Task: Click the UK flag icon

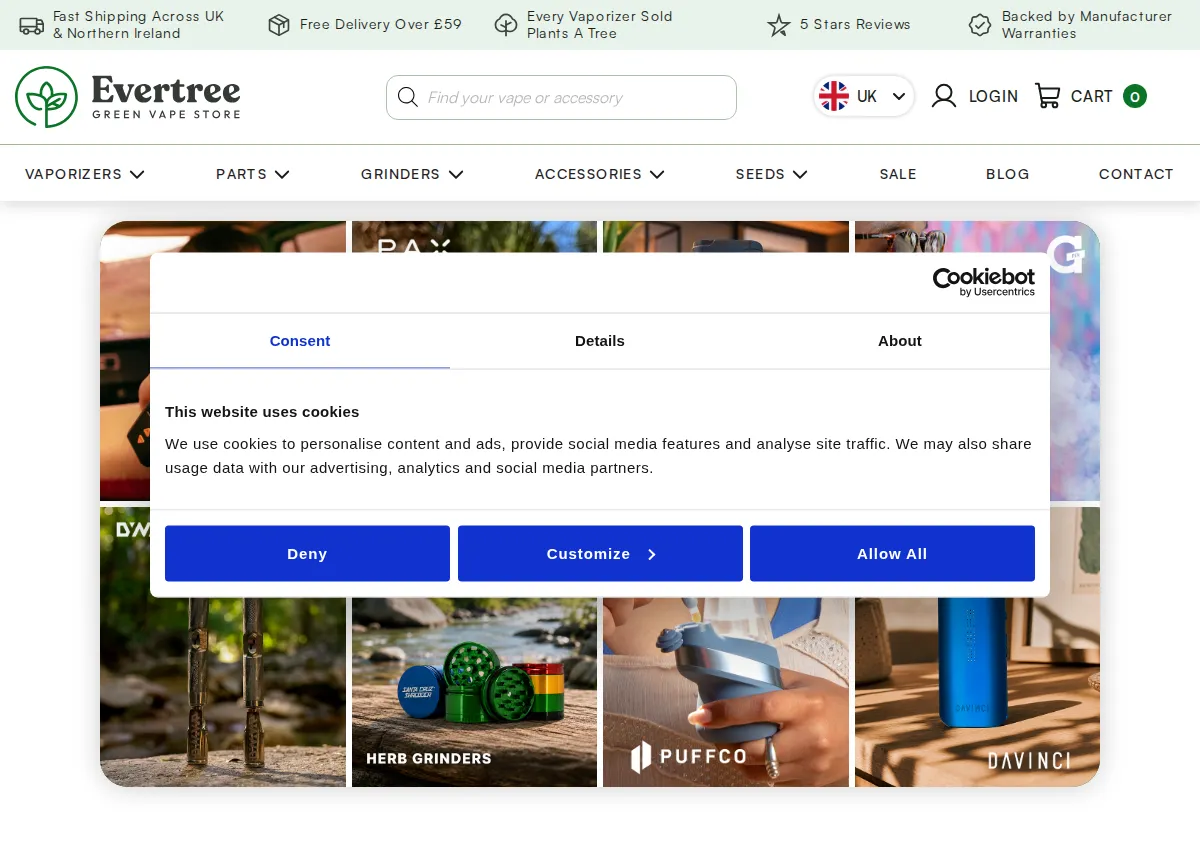Action: pyautogui.click(x=834, y=96)
